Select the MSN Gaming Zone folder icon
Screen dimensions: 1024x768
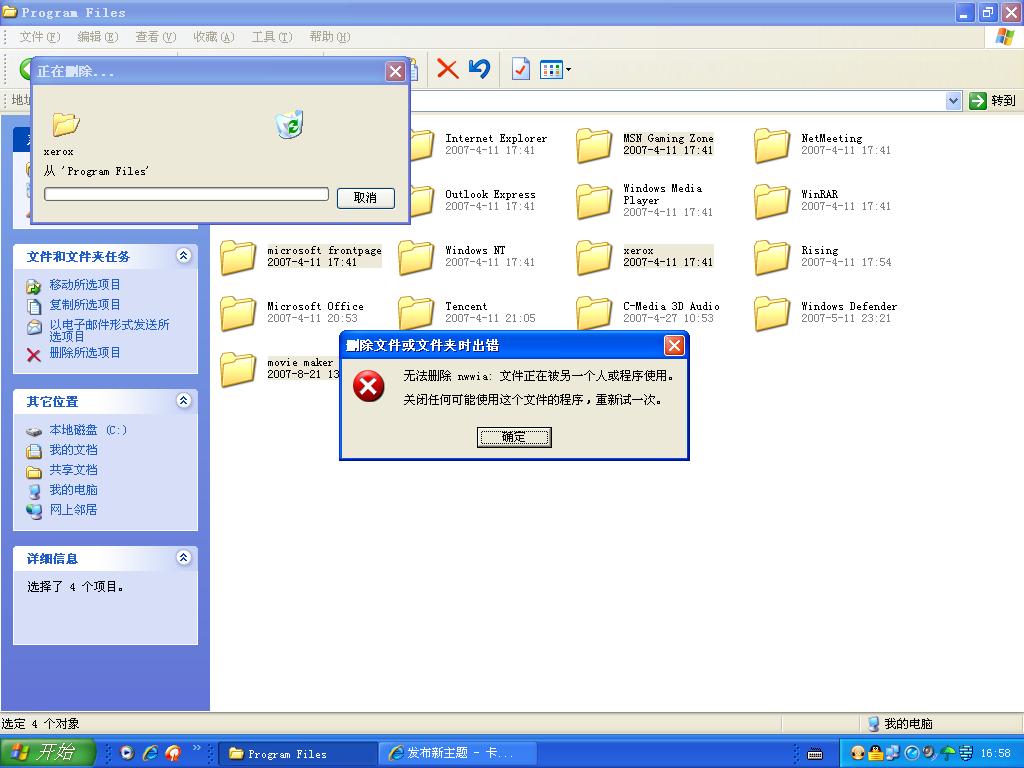[594, 144]
